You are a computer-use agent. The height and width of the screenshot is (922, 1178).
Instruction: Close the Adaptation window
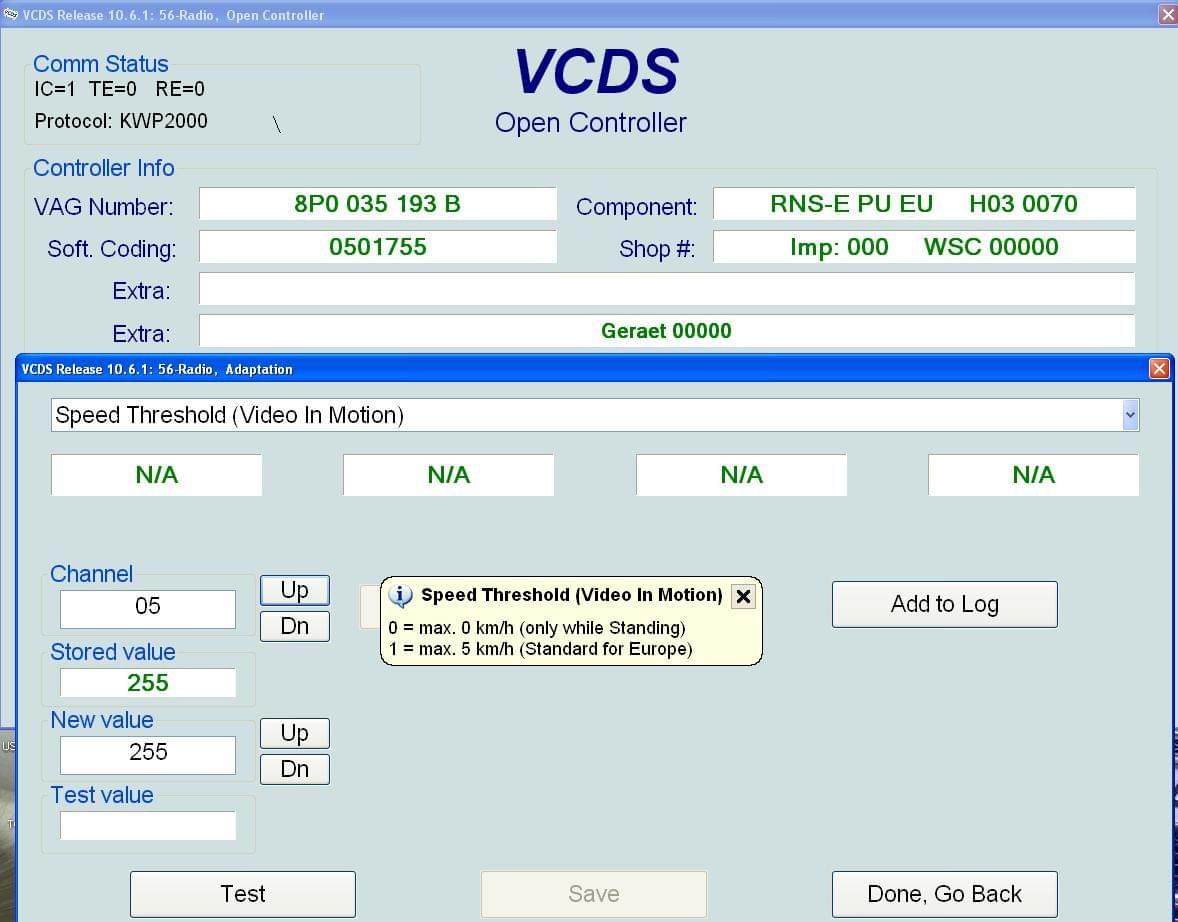(x=1159, y=369)
